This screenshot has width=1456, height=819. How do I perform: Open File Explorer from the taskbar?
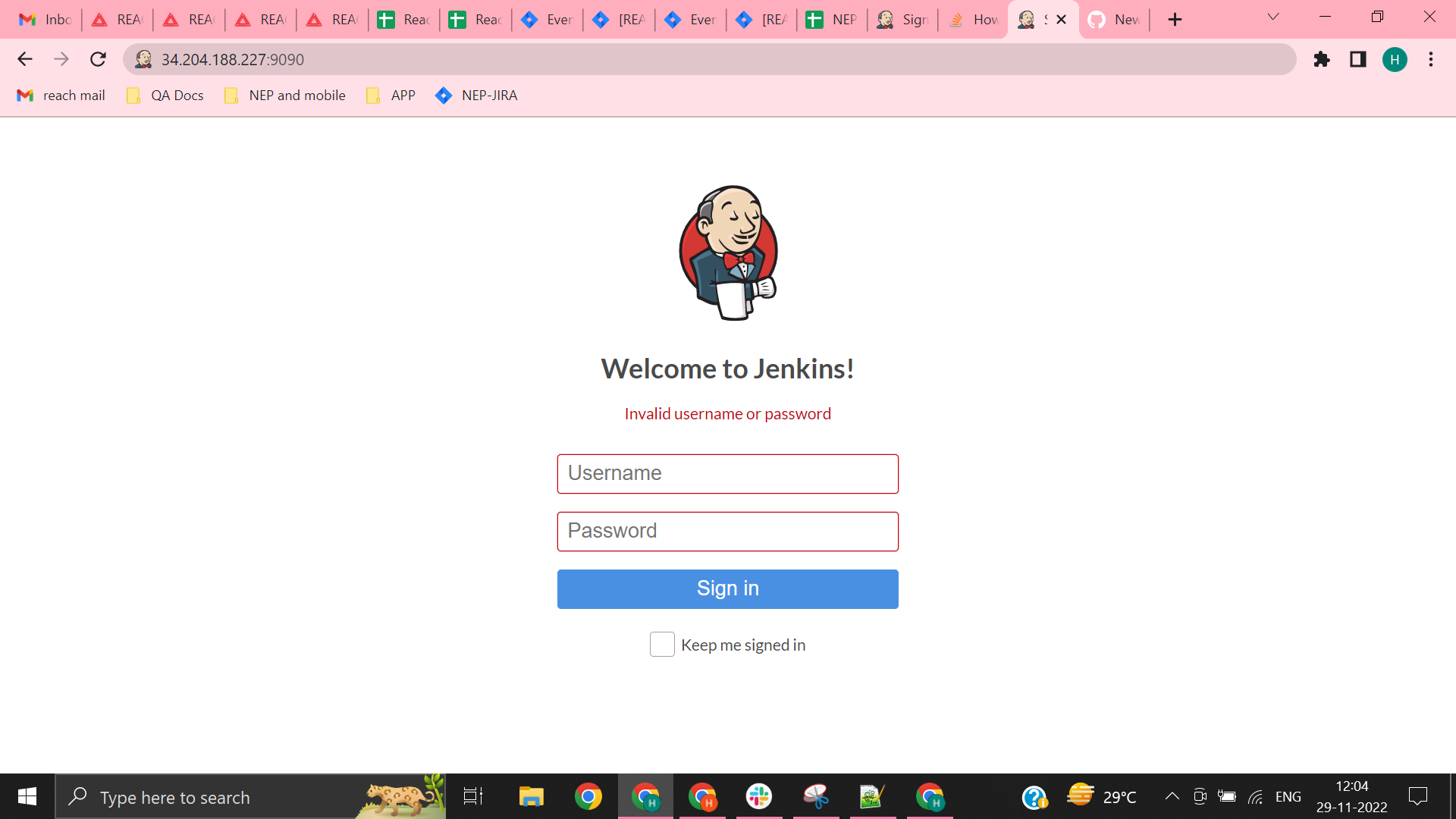pos(532,796)
